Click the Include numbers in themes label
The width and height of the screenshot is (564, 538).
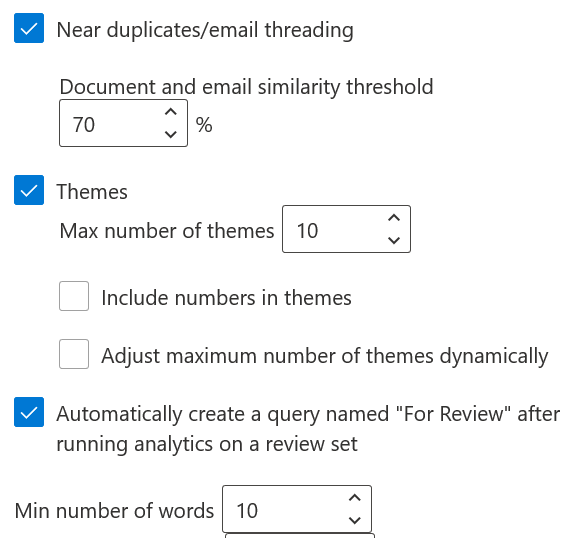[227, 298]
